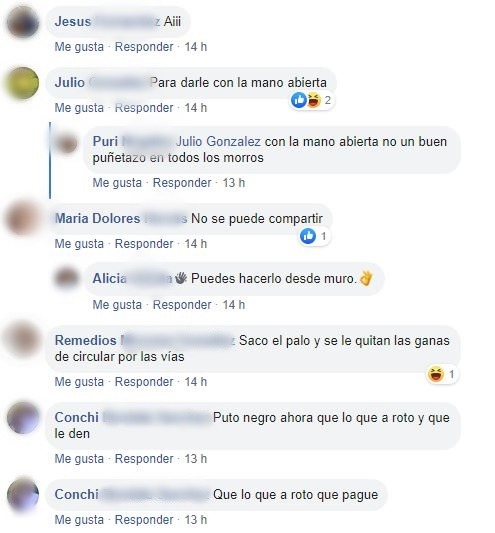
Task: Open Alicia's reply profile avatar
Action: pos(66,279)
